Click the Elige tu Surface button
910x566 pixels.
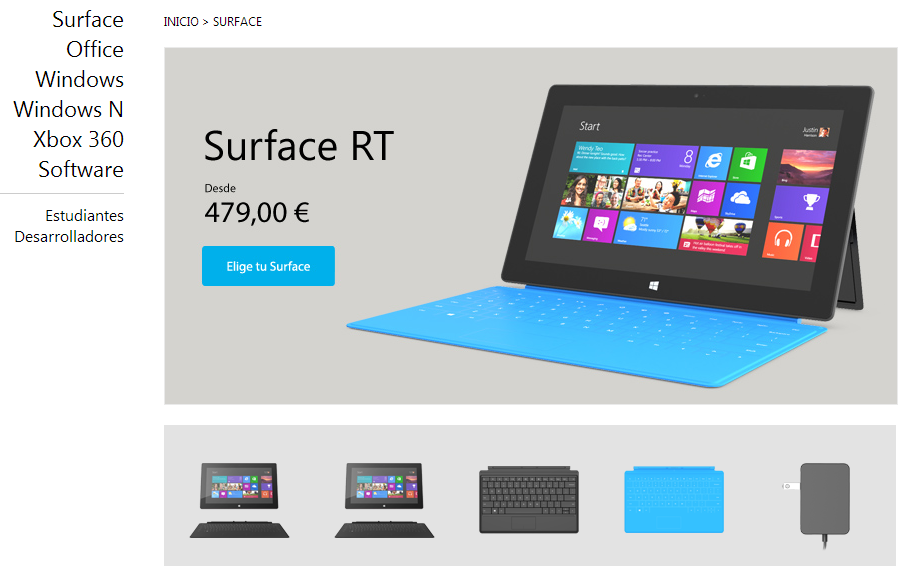point(268,266)
